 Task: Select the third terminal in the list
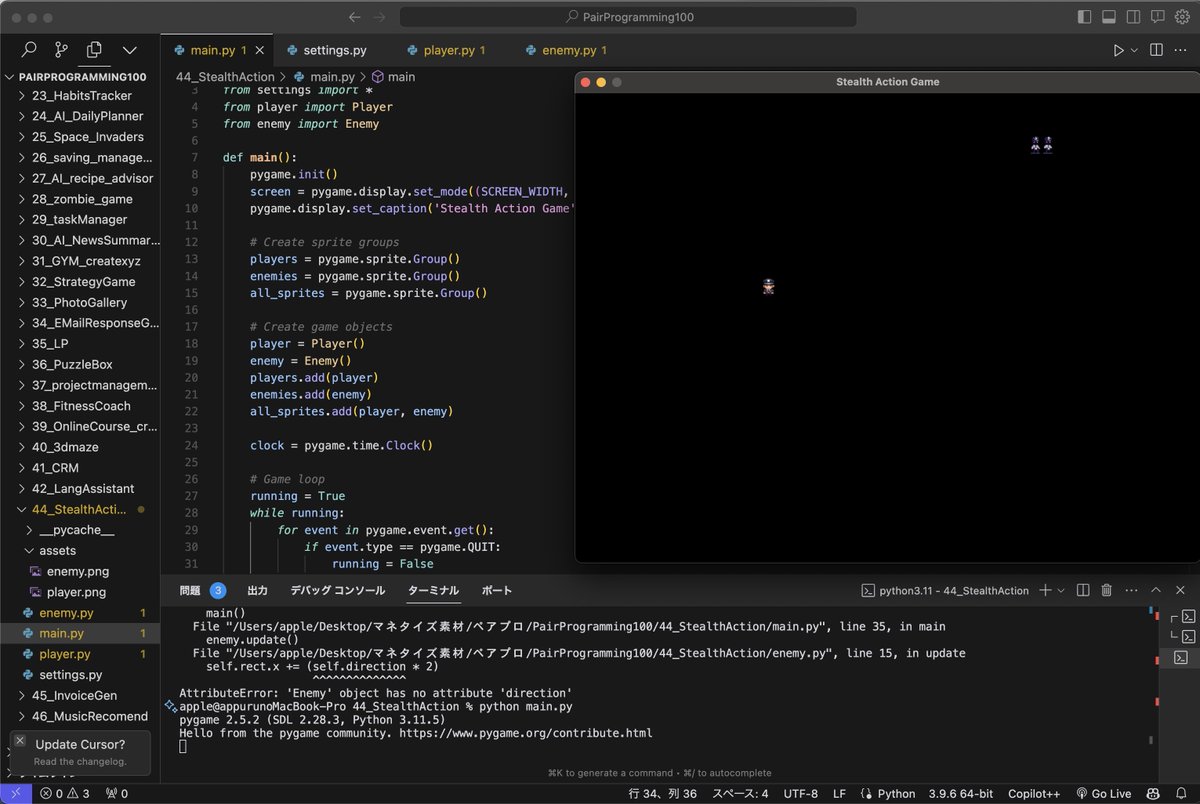coord(1181,658)
